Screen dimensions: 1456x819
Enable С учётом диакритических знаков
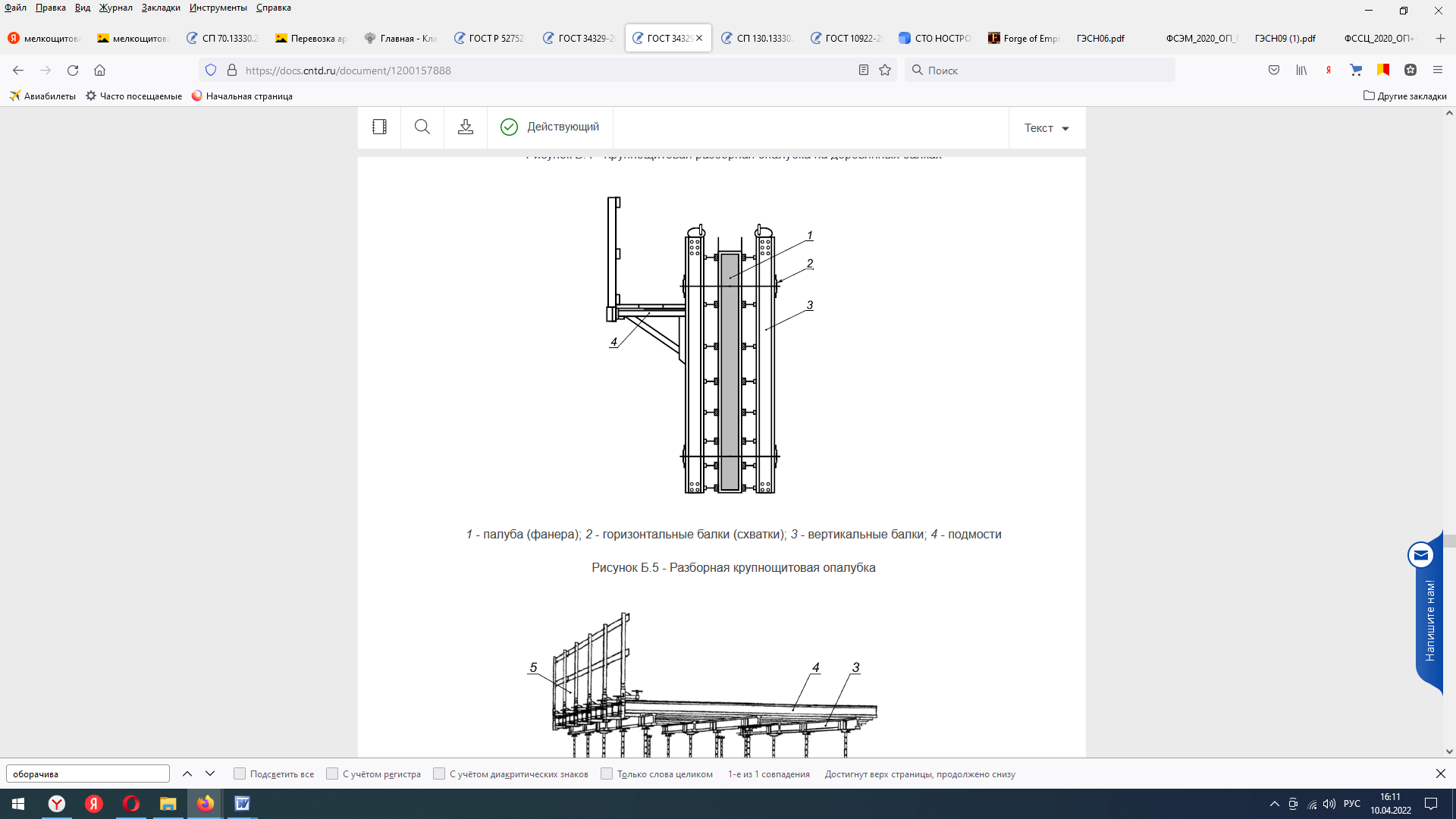point(439,773)
